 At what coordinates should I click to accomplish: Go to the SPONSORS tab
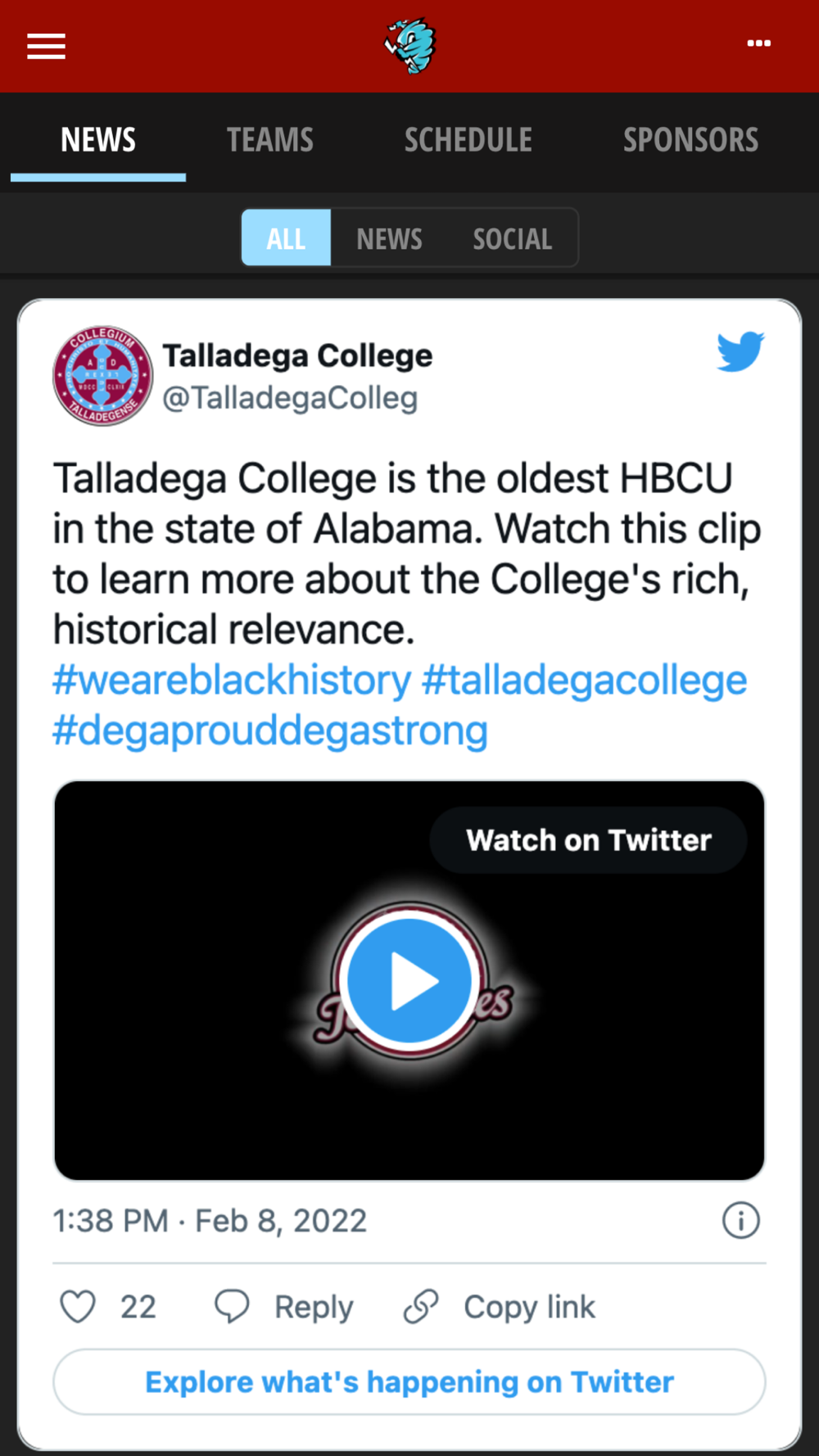[691, 140]
